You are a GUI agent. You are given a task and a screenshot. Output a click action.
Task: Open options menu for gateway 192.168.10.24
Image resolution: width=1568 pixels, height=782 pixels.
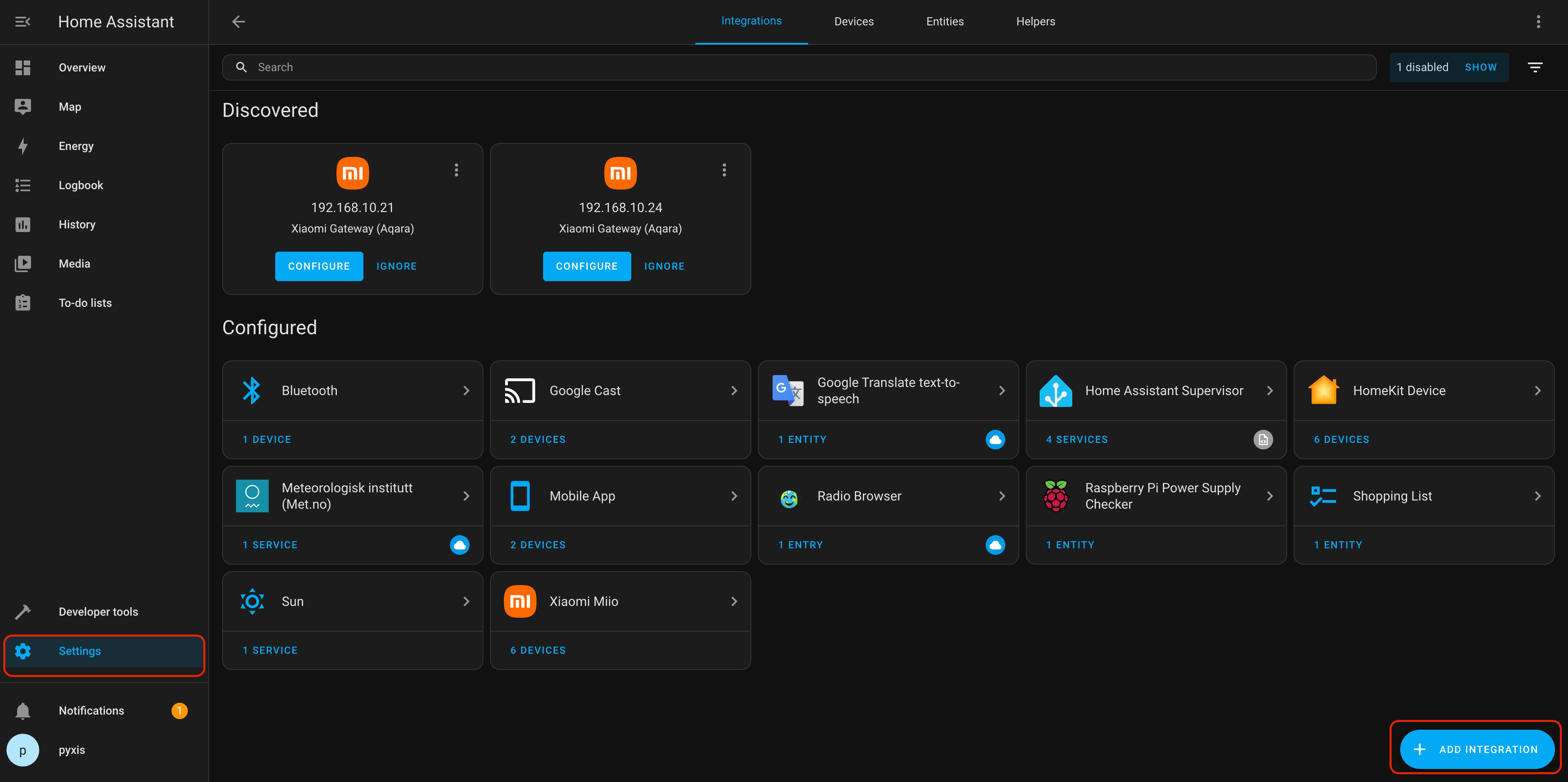(724, 170)
